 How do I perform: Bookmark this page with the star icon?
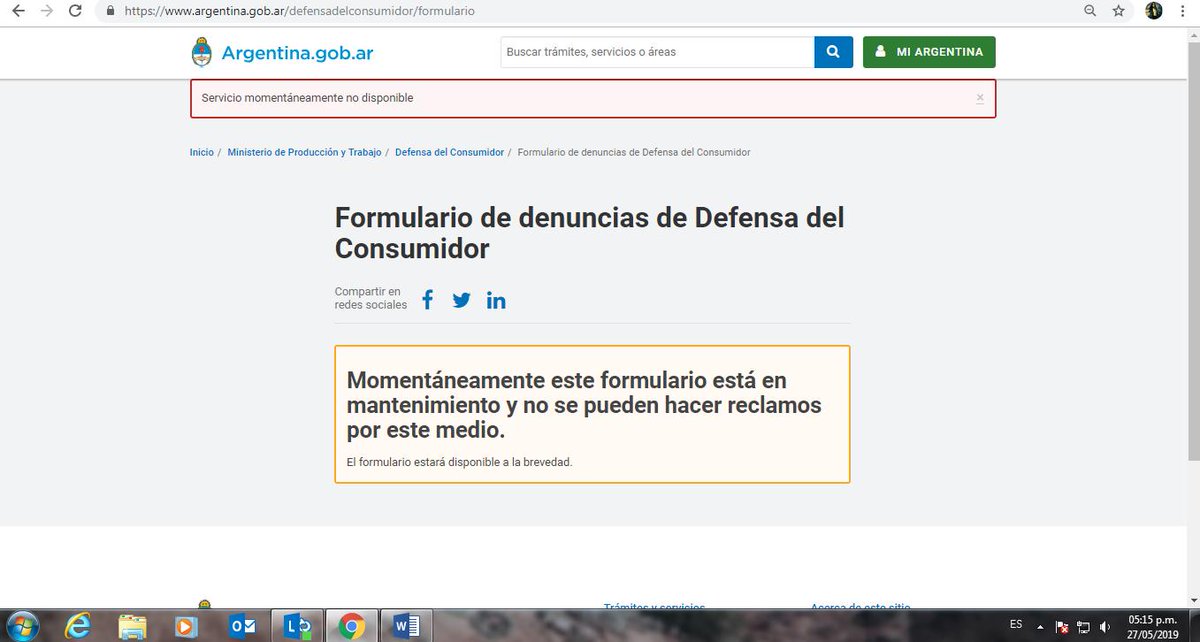click(x=1119, y=11)
